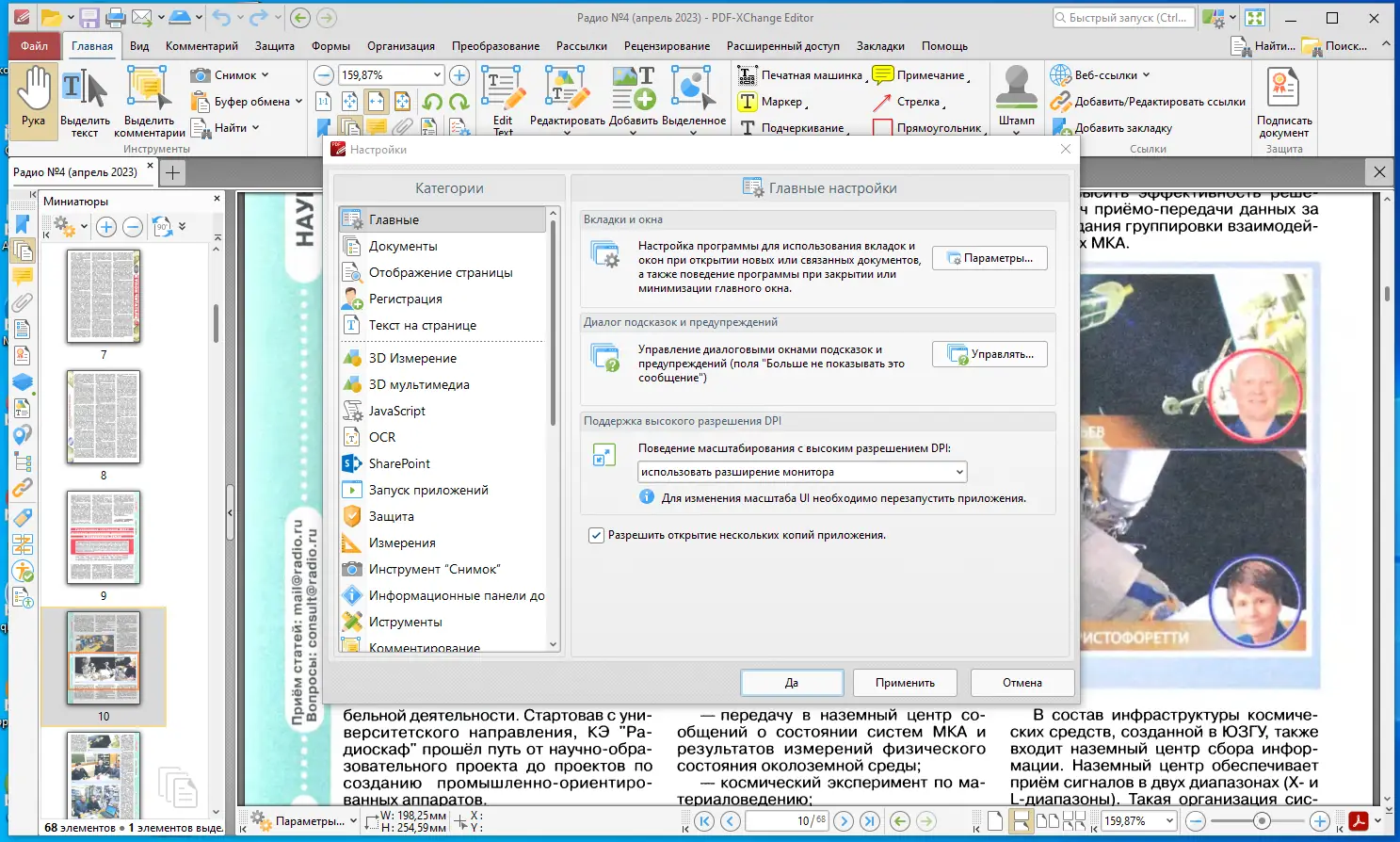
Task: Click the Управлять... button
Action: pos(990,354)
